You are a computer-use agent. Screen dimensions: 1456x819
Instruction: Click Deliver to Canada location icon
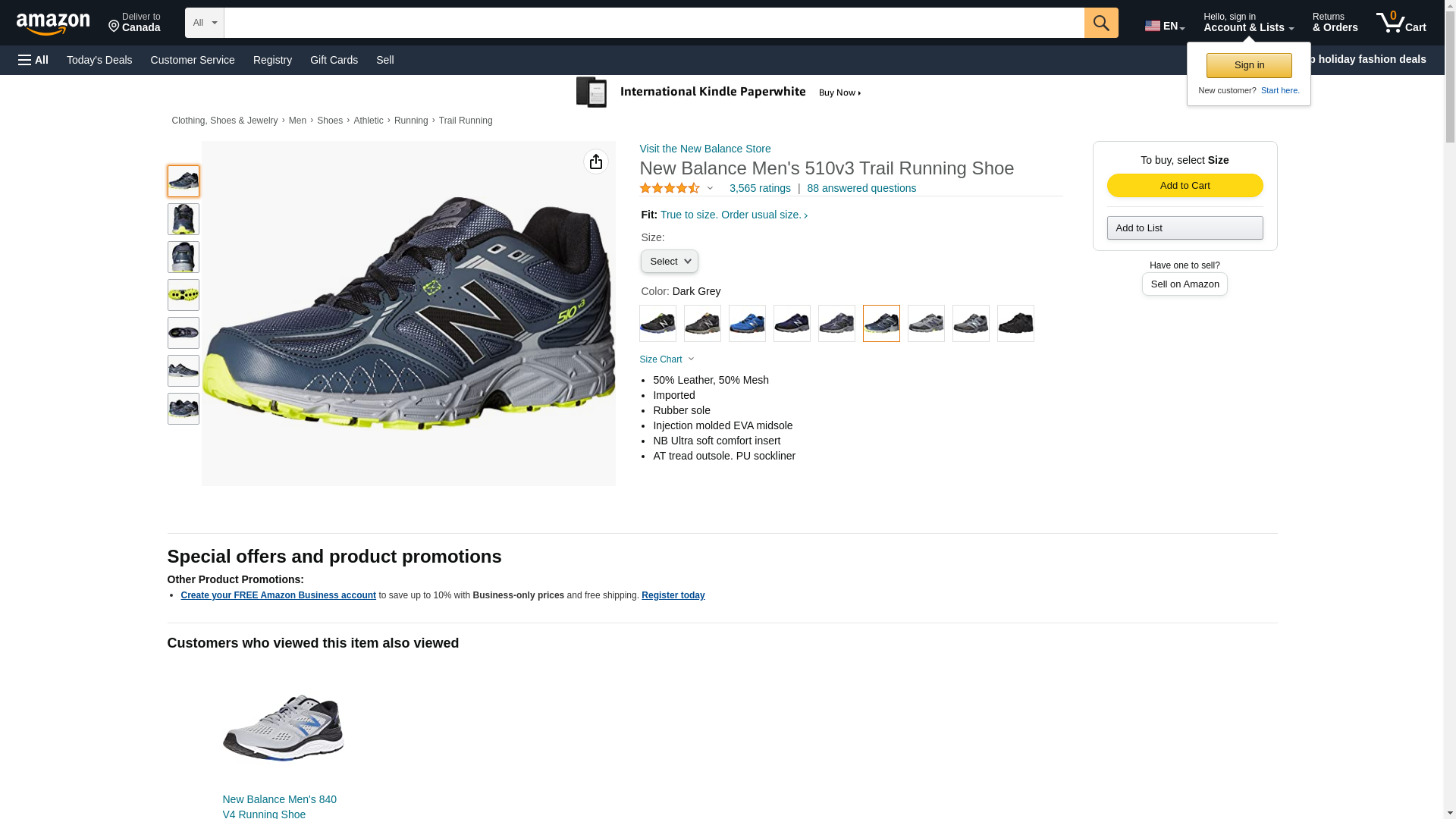[114, 27]
